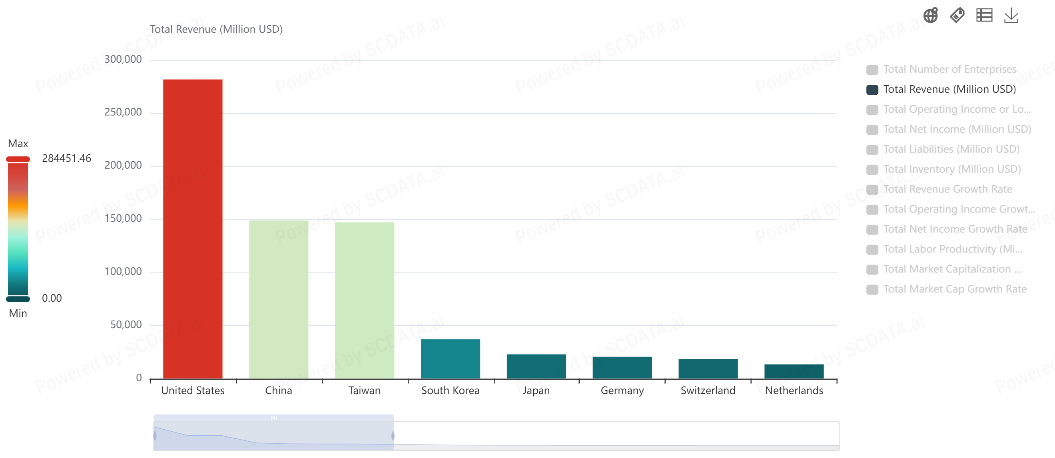Click the price tag label icon
Viewport: 1055px width, 458px height.
click(957, 15)
